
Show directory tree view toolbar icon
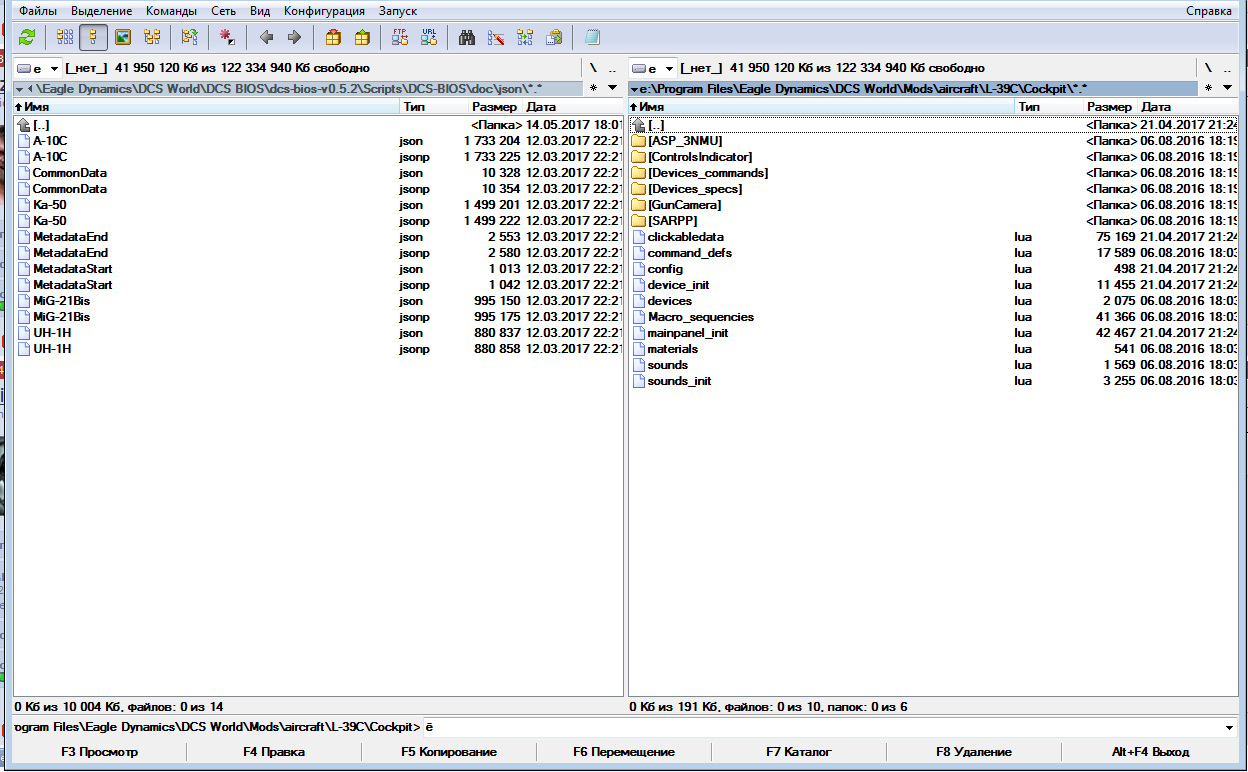152,37
